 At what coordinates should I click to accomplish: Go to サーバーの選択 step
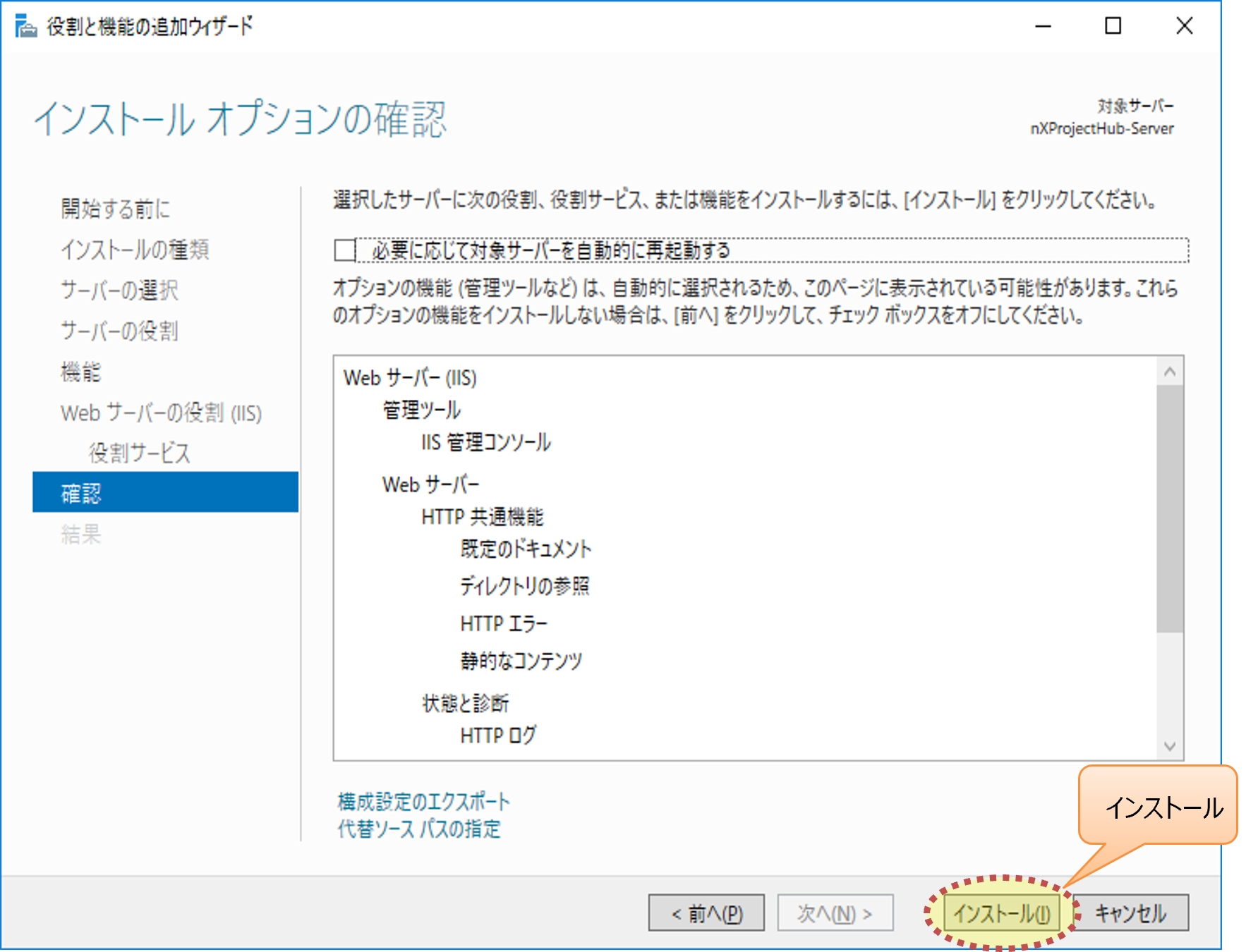[x=119, y=291]
